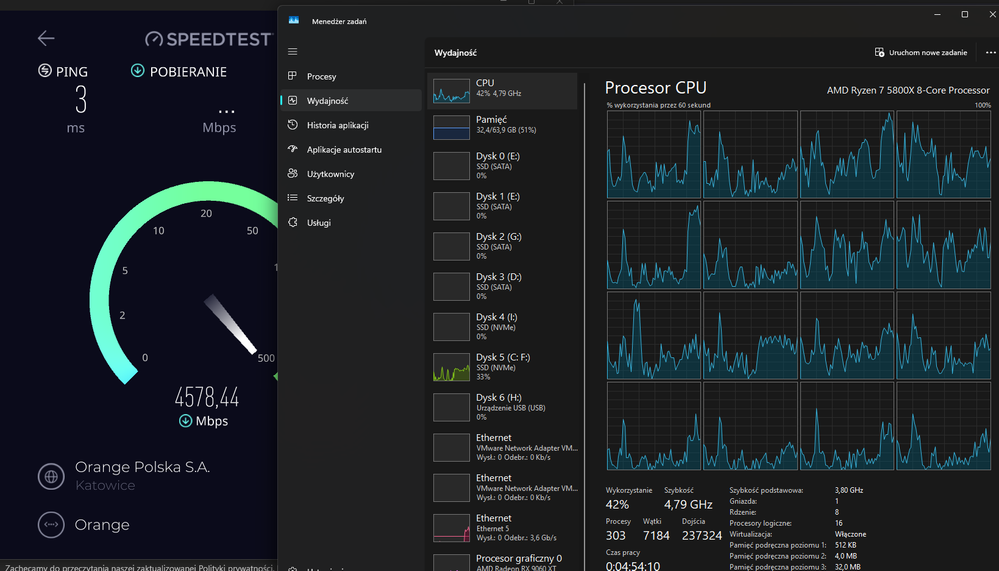Click the Wykorzystanie 42% value

tap(617, 505)
